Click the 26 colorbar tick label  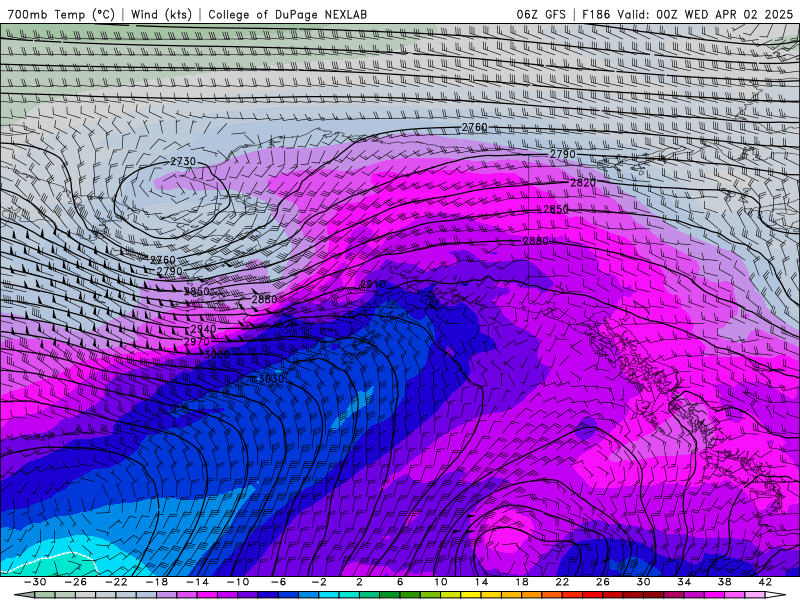pyautogui.click(x=603, y=582)
